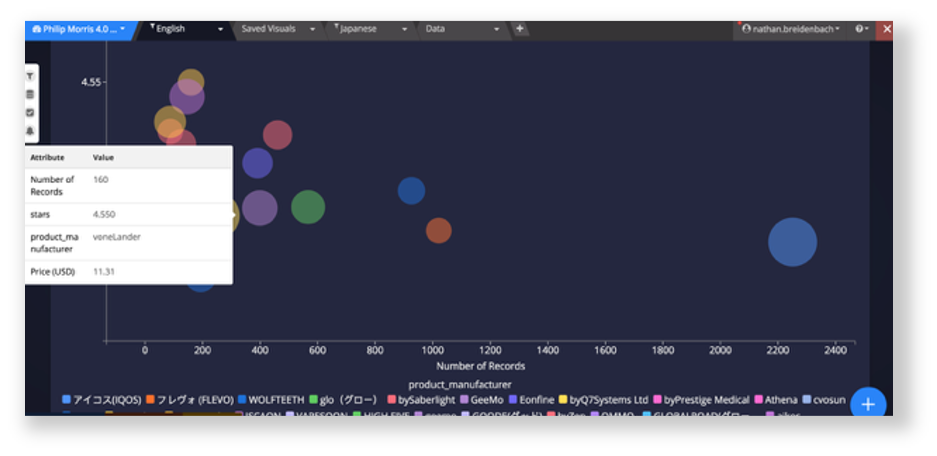Screen dimensions: 937x456
Task: Click the 2400 x-axis tick label
Action: pyautogui.click(x=835, y=350)
